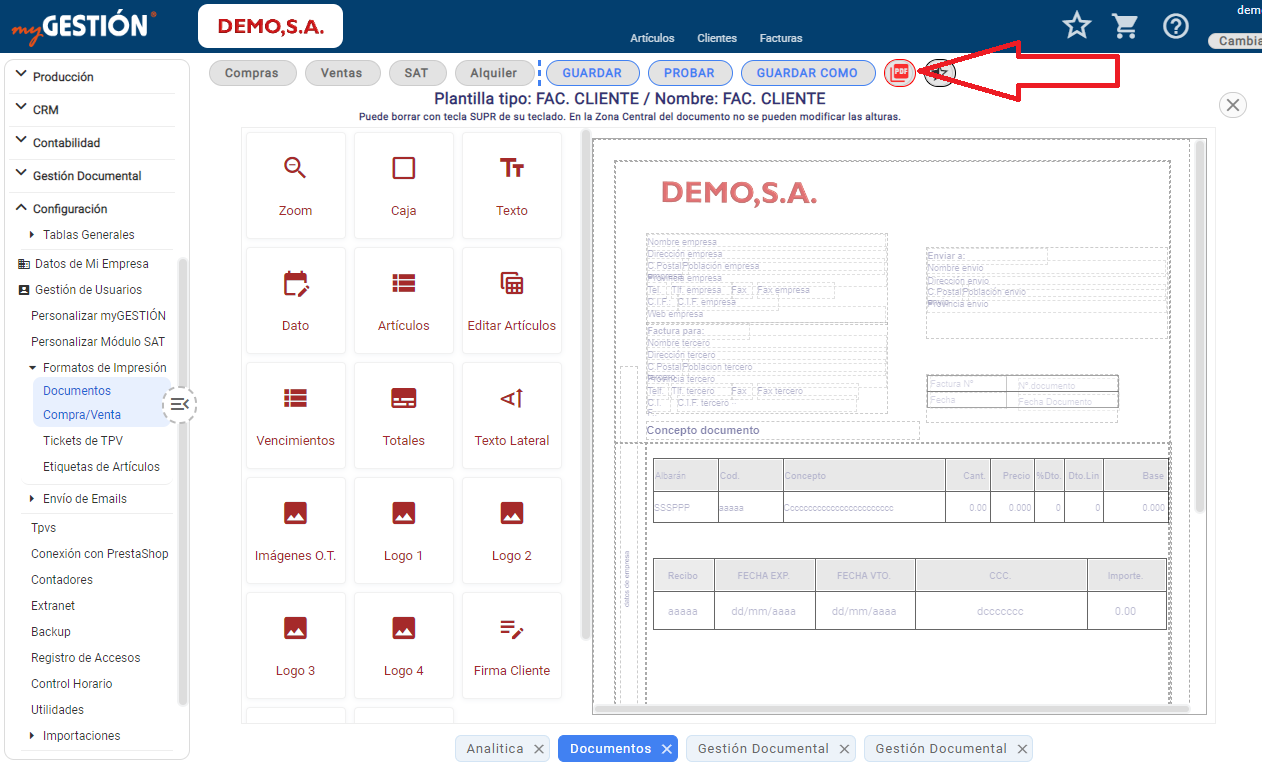1262x762 pixels.
Task: Insert the Firma Cliente element
Action: click(511, 645)
